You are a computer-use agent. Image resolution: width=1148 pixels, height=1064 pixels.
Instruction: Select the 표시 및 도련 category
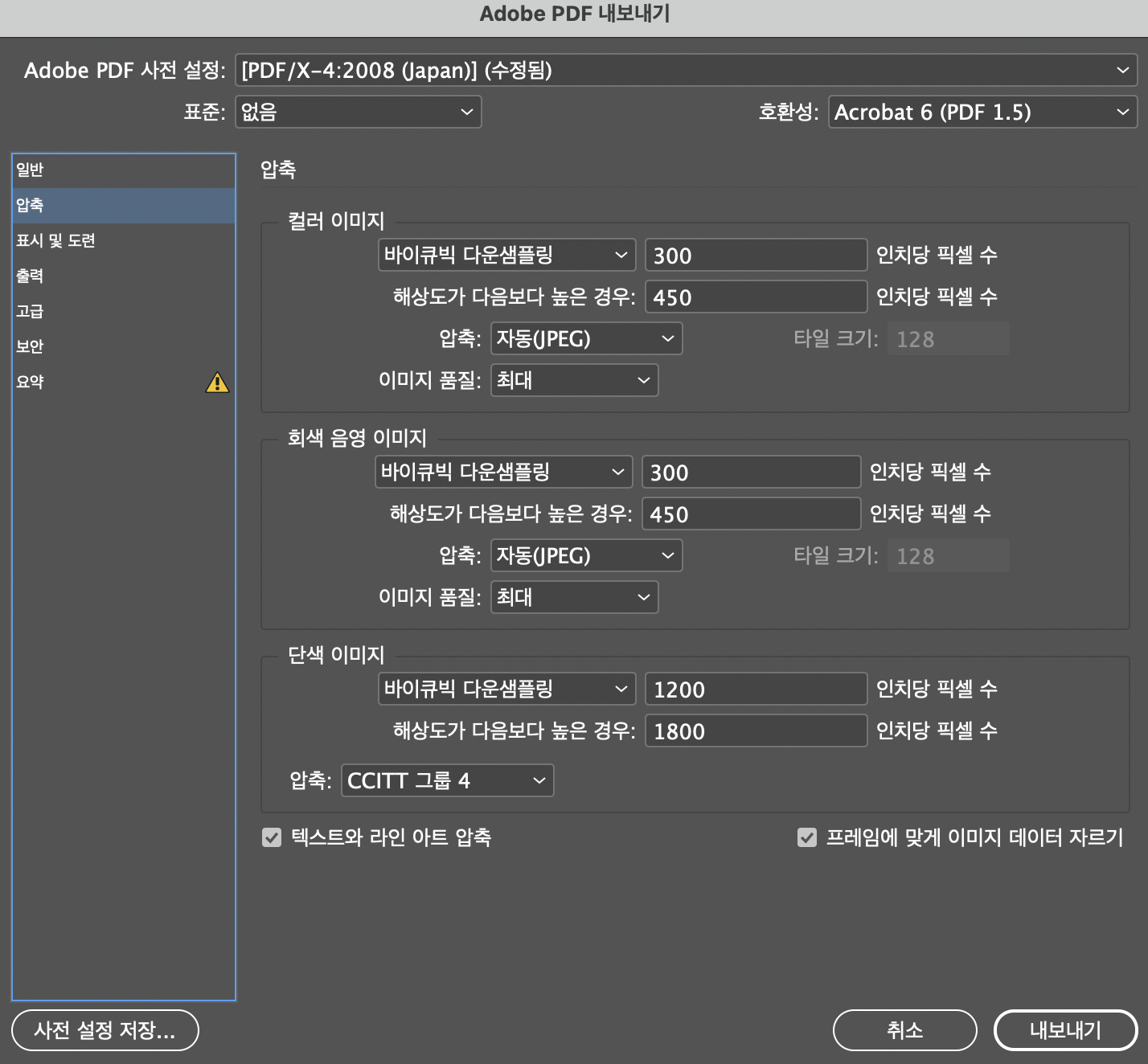pos(124,241)
